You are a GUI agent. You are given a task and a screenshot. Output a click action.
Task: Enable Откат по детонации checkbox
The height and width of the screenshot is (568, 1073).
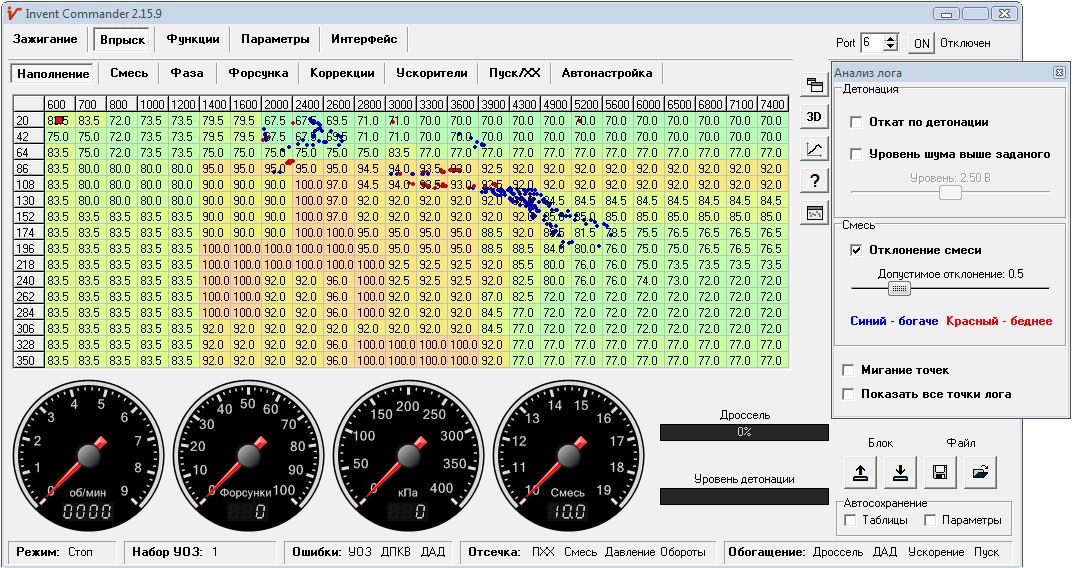856,122
